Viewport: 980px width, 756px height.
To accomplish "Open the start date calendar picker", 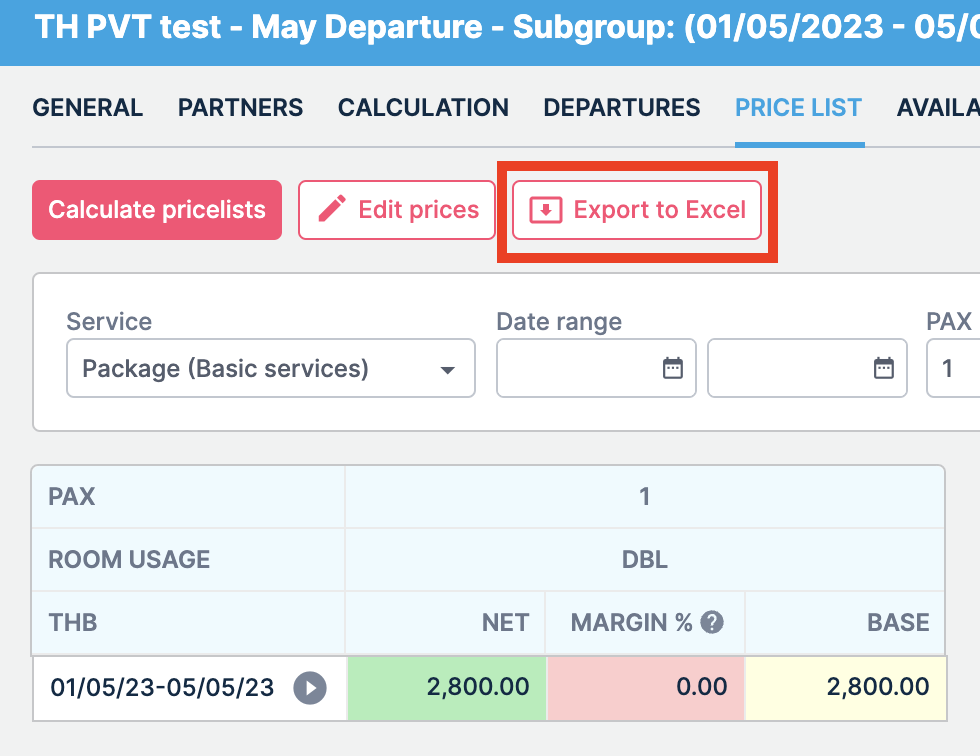I will tap(672, 368).
